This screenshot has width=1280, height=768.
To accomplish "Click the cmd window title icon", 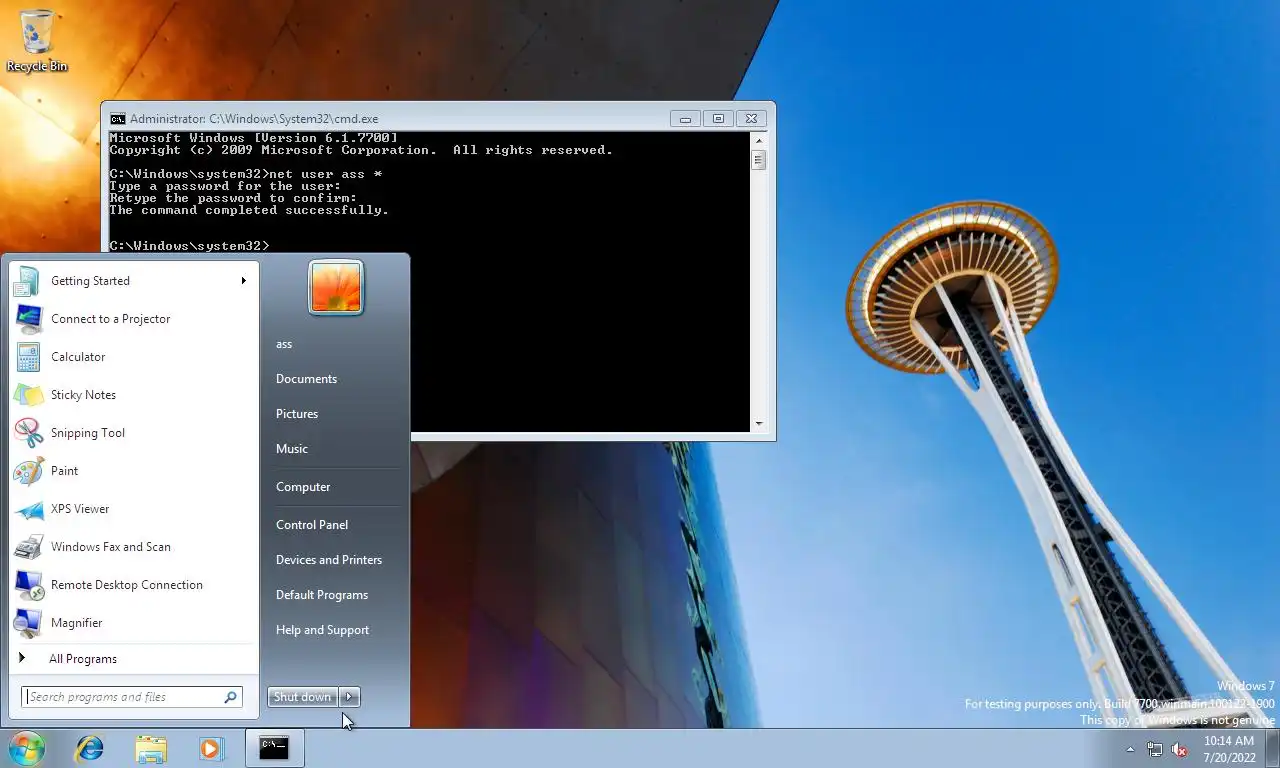I will coord(118,118).
